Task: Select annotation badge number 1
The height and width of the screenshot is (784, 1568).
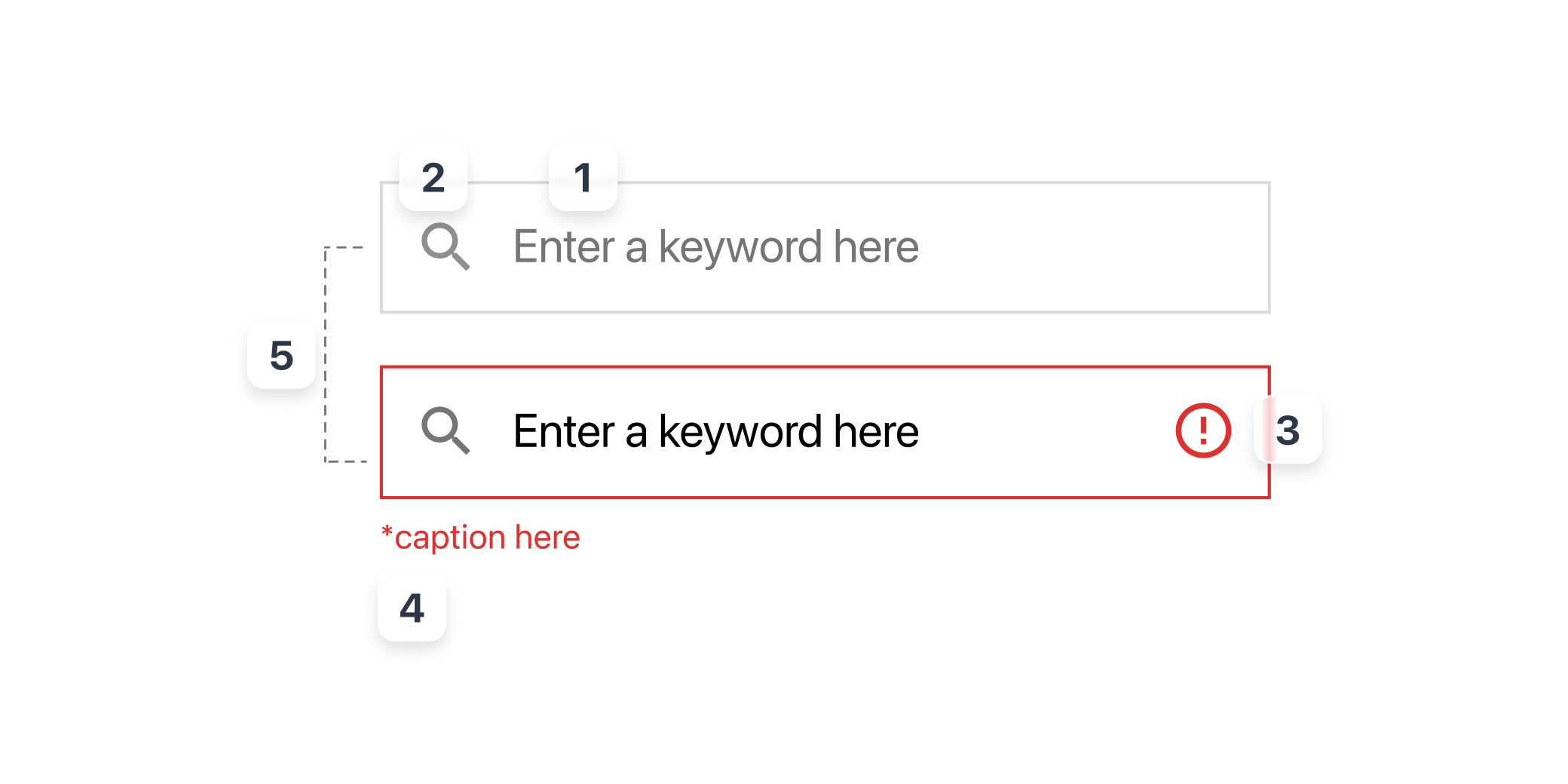Action: (583, 177)
